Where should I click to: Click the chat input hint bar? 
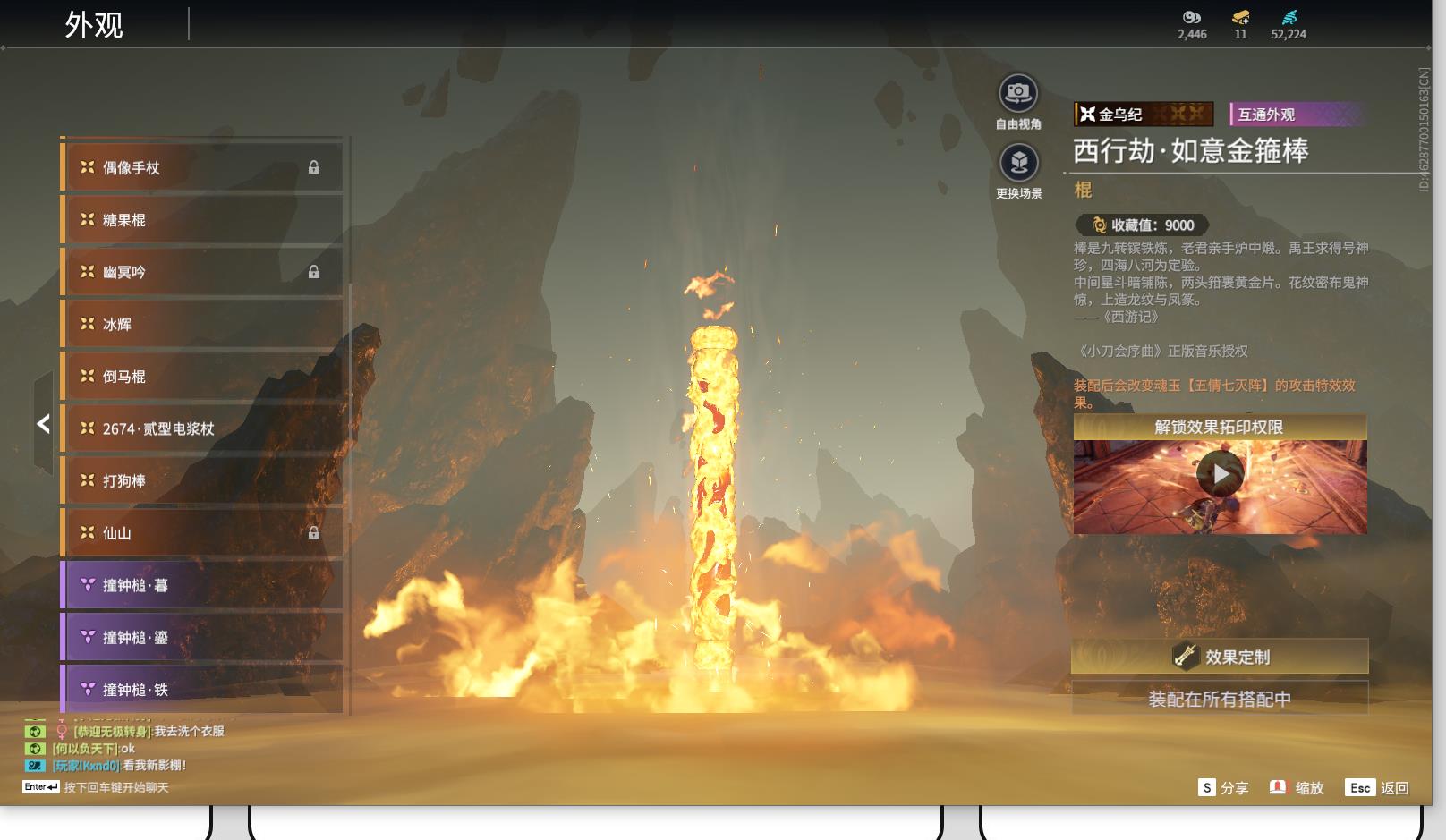(96, 787)
